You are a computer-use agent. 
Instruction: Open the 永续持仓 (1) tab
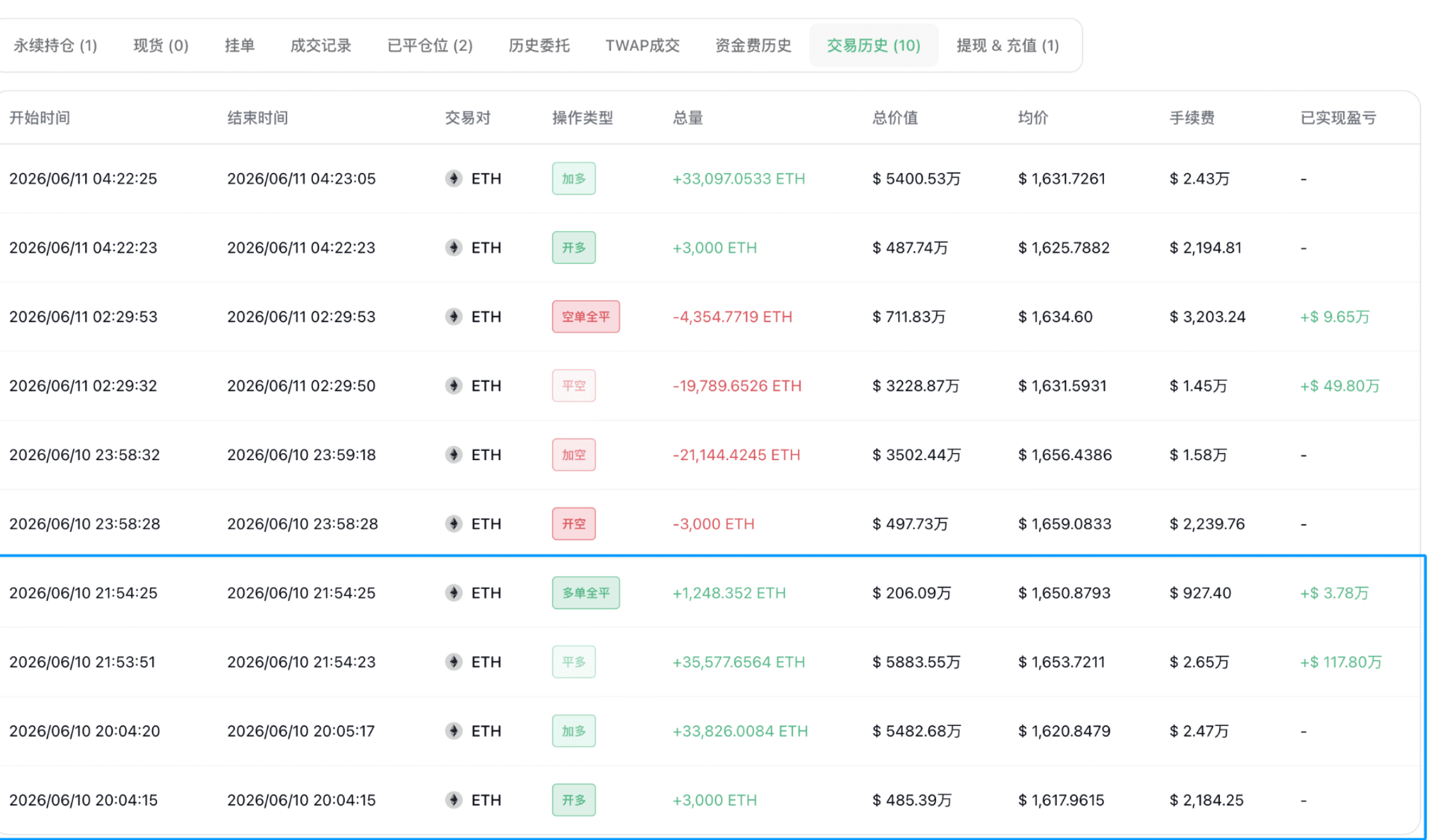(55, 45)
